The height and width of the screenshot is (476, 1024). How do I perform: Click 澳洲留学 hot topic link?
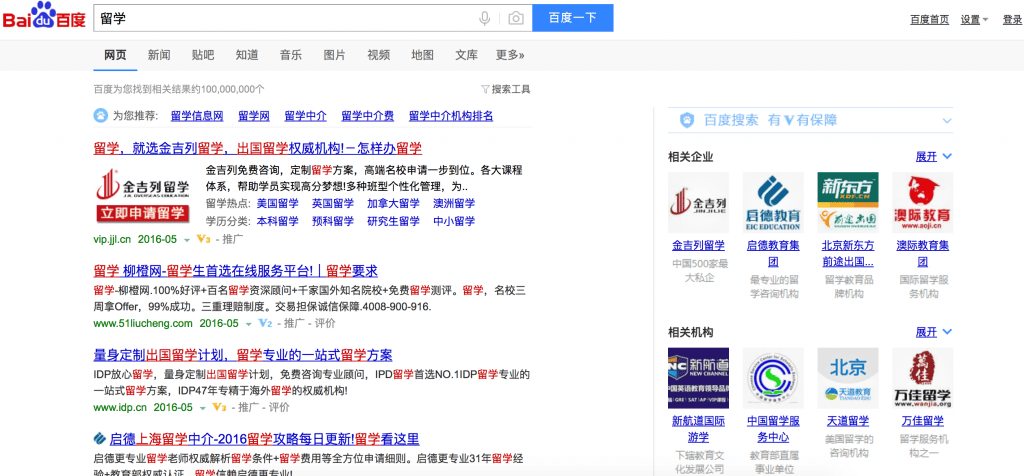tap(454, 203)
